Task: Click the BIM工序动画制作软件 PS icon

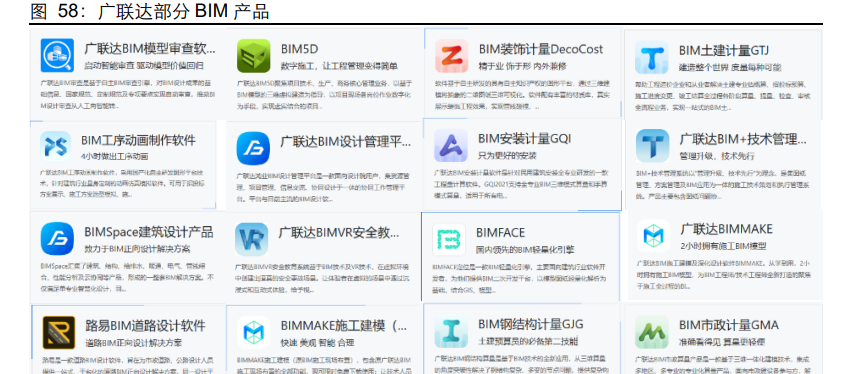Action: (55, 147)
